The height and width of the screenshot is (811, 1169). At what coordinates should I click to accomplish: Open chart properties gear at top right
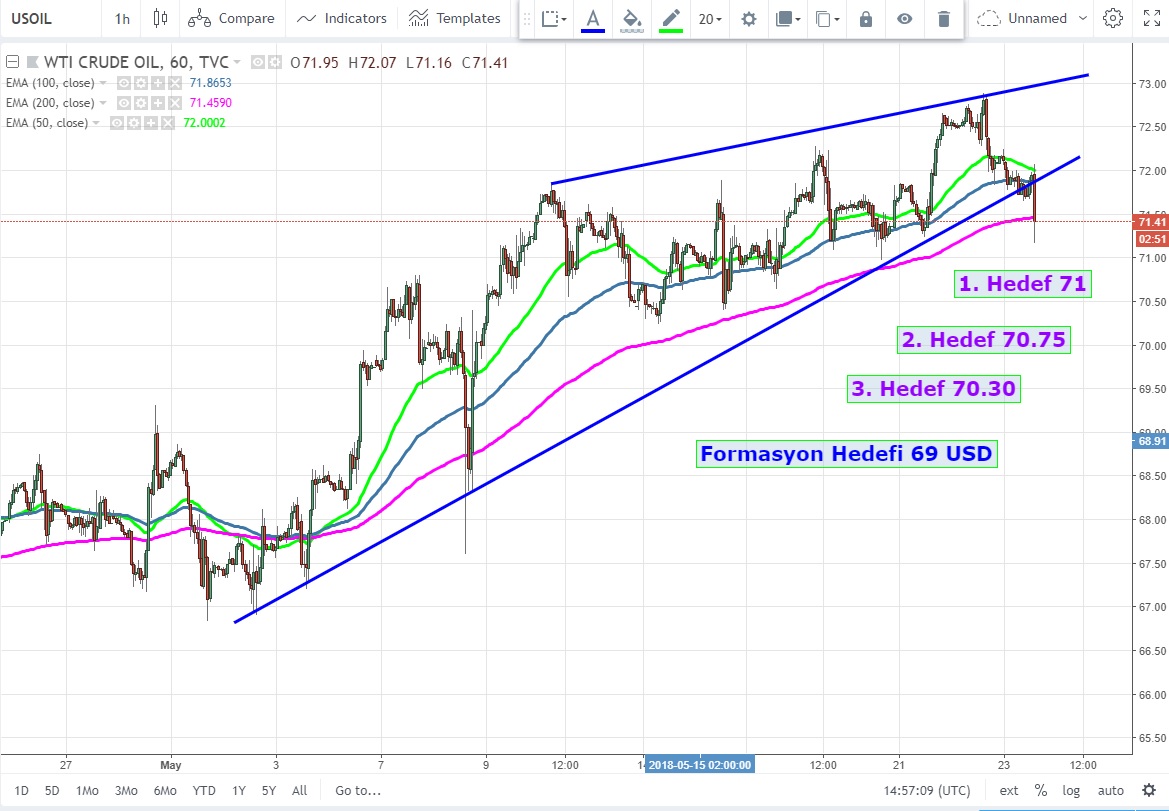(1112, 18)
